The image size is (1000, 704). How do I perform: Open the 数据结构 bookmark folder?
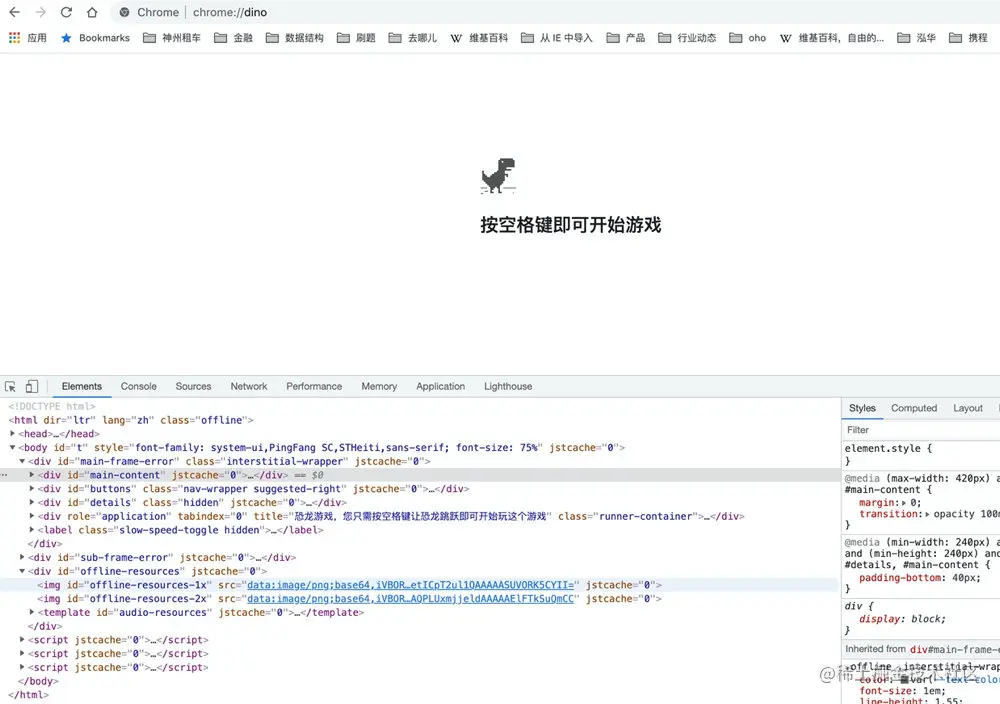pos(295,38)
